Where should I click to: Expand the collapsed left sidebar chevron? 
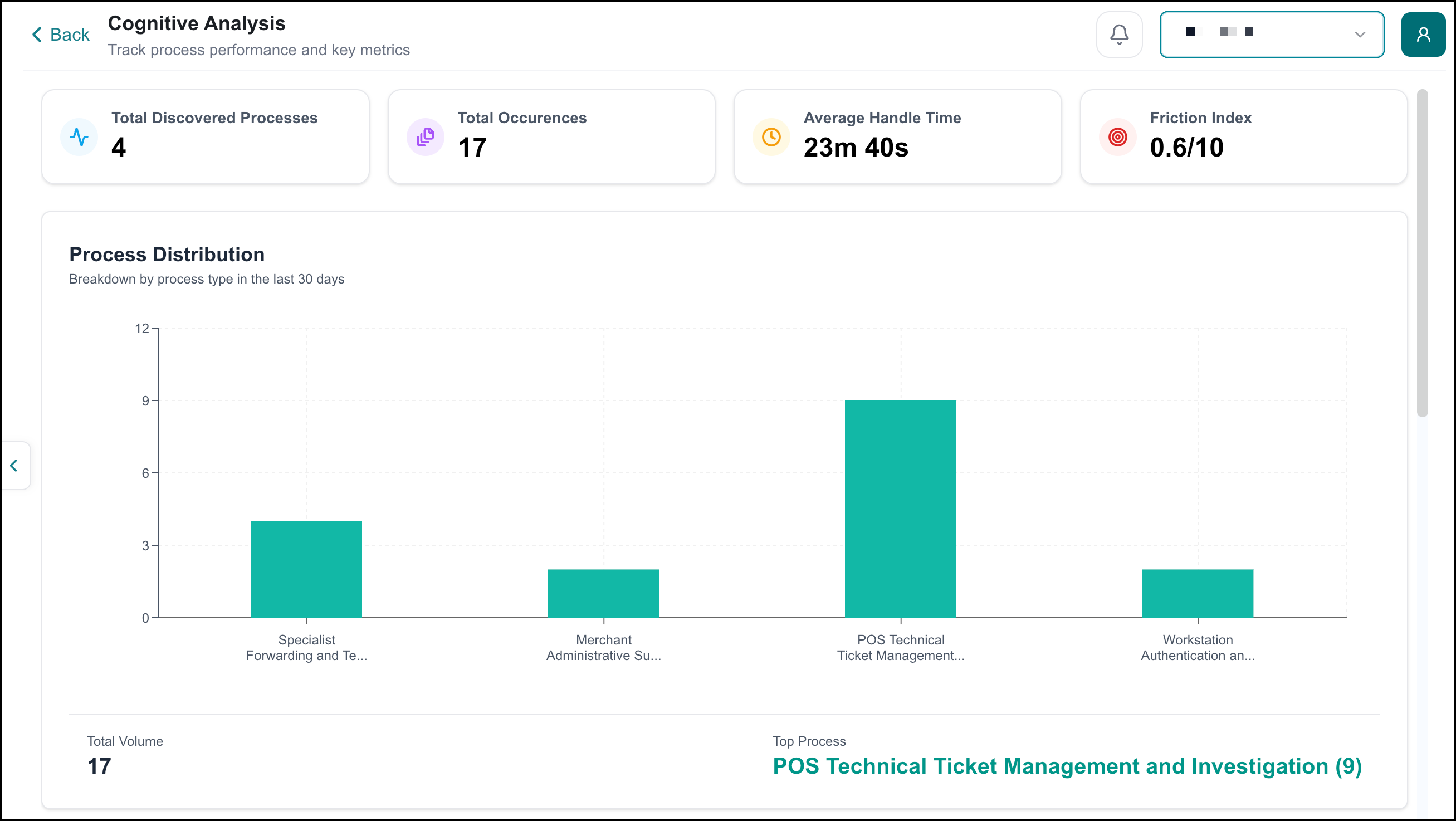point(14,466)
